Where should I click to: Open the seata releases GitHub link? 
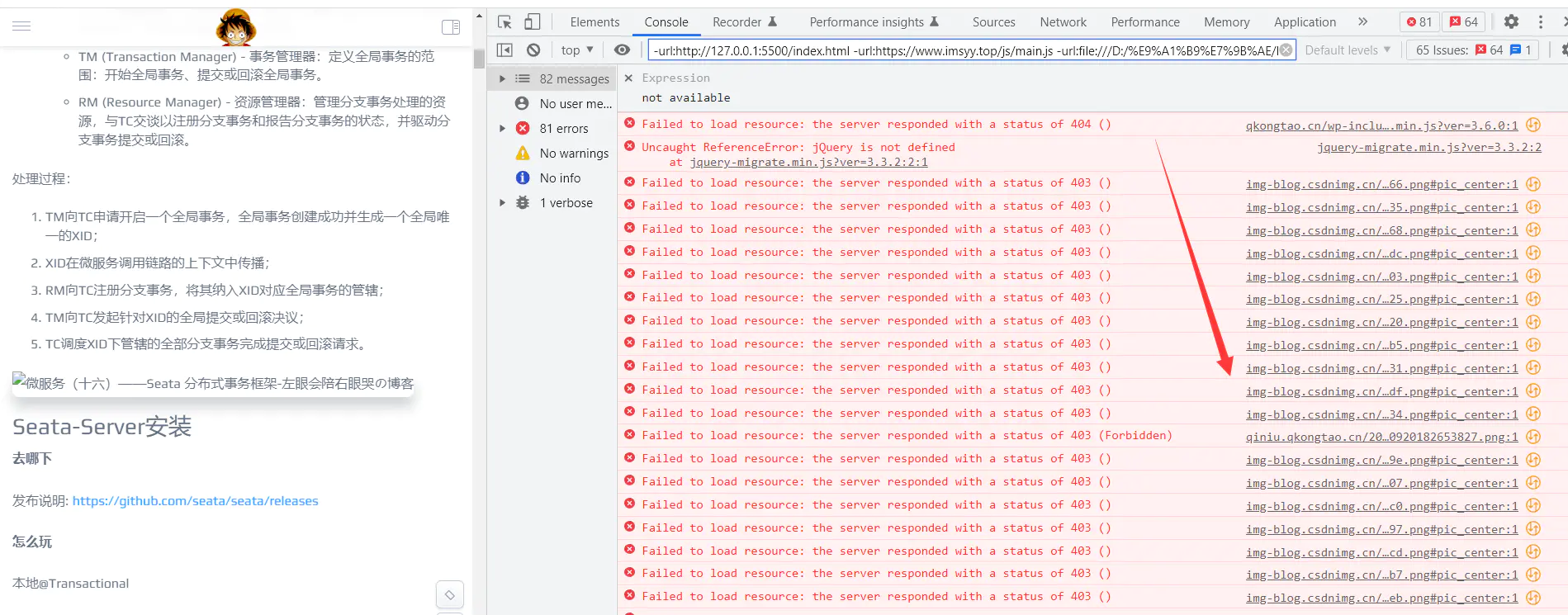pyautogui.click(x=195, y=501)
